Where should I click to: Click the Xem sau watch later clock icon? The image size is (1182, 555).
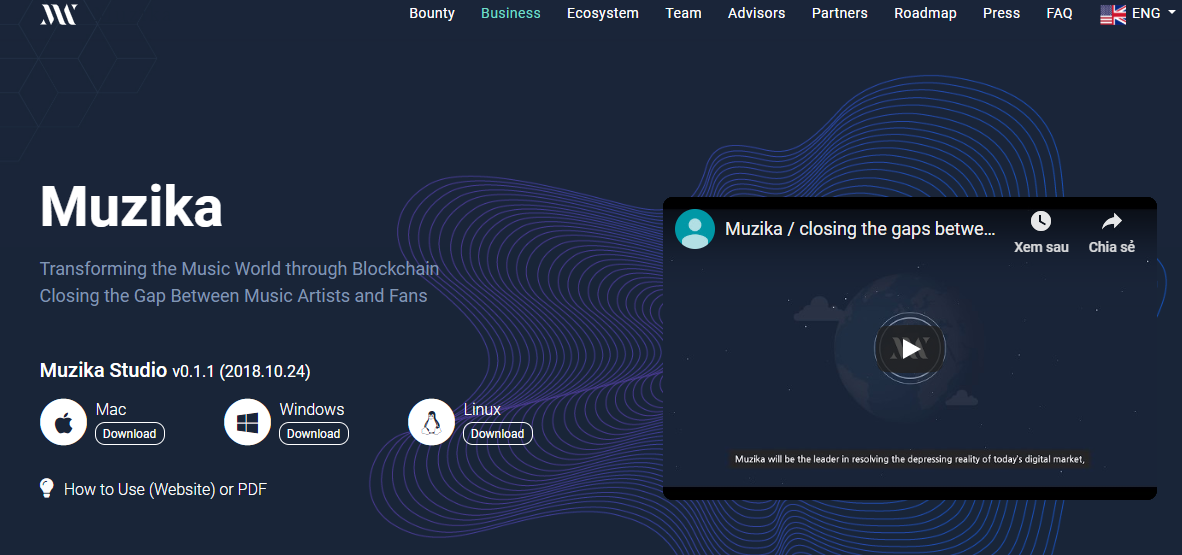pos(1041,221)
